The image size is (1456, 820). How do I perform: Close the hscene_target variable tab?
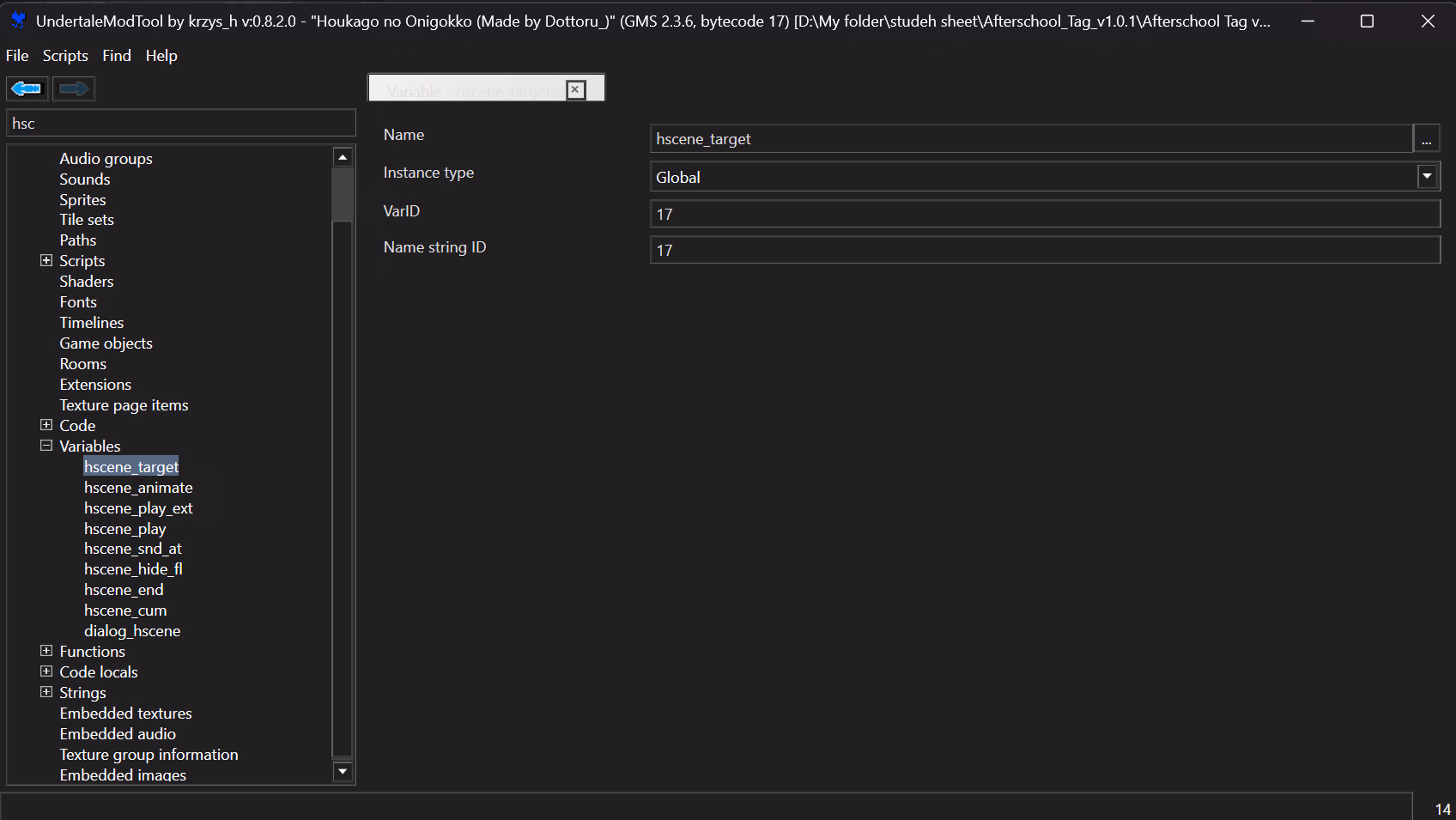click(575, 89)
